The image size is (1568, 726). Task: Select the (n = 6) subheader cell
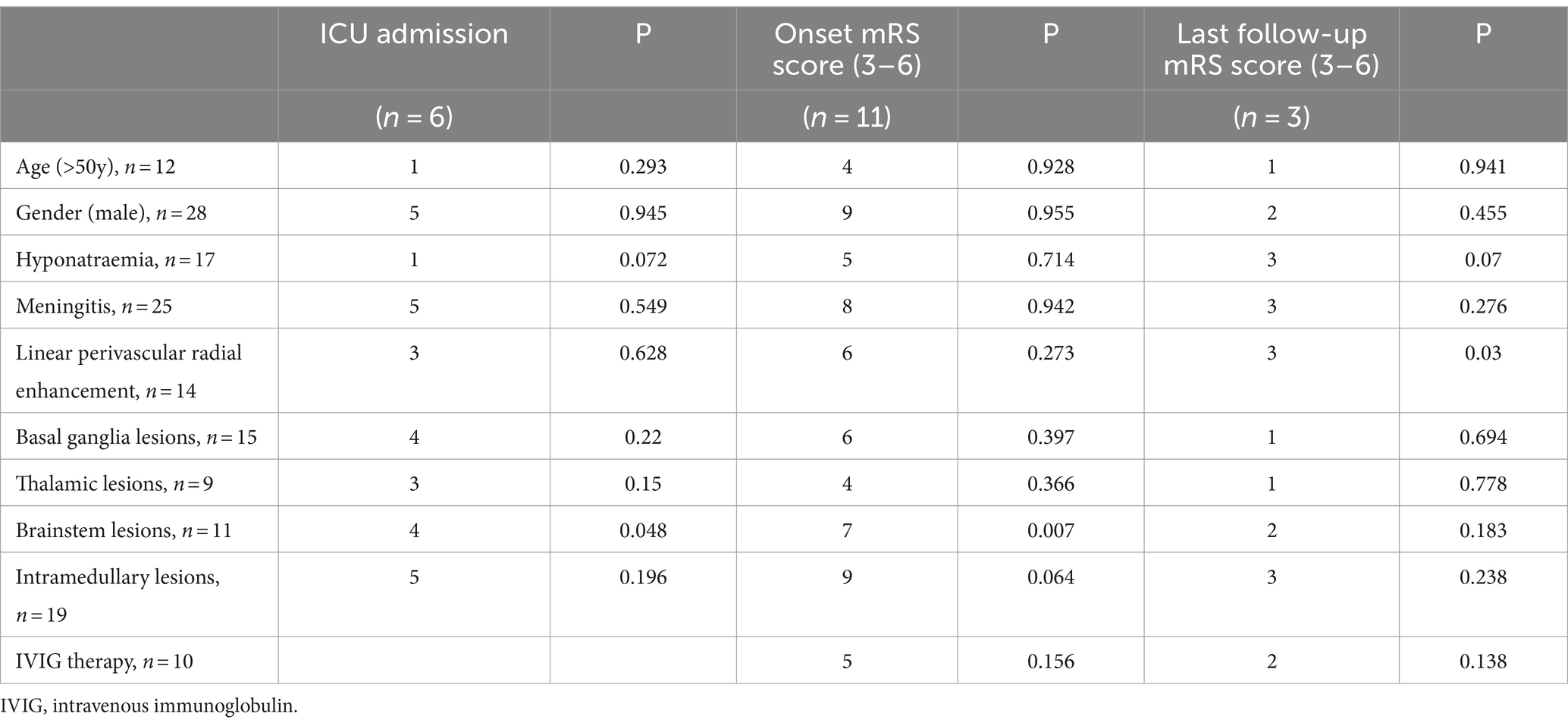[414, 117]
